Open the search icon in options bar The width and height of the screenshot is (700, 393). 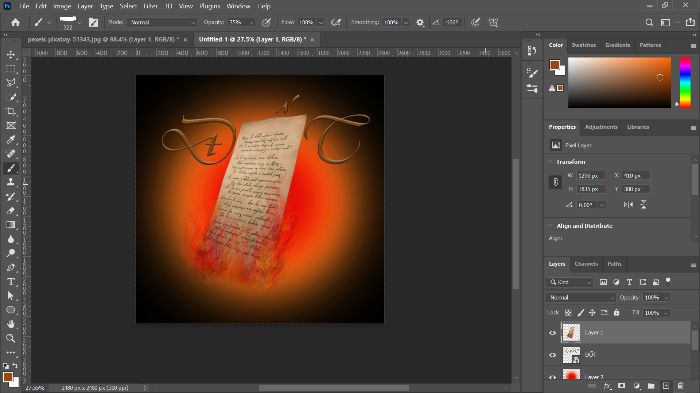[x=649, y=22]
